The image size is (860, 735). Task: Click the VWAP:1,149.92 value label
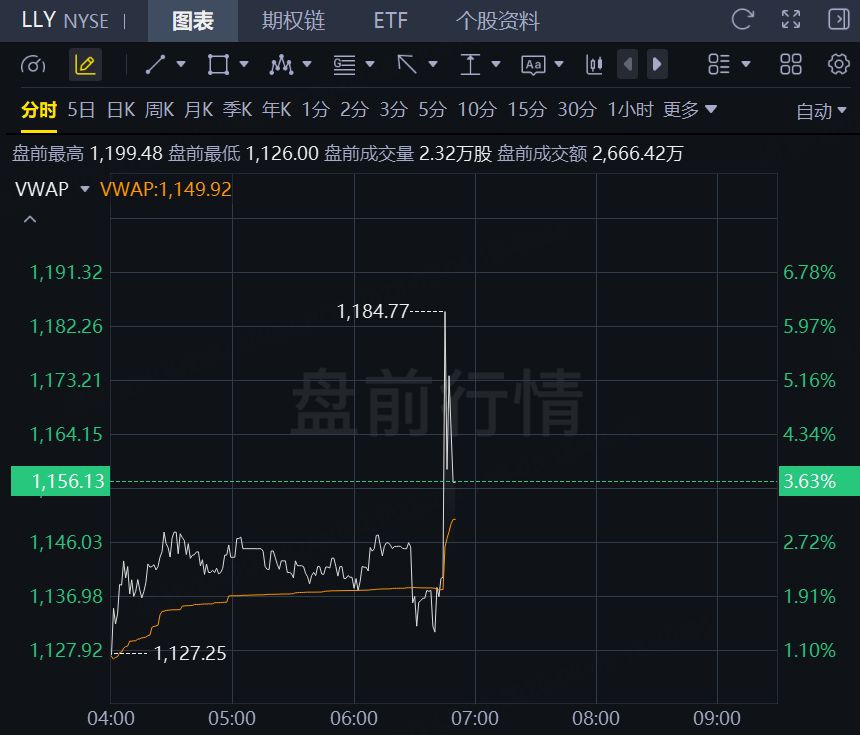(166, 189)
